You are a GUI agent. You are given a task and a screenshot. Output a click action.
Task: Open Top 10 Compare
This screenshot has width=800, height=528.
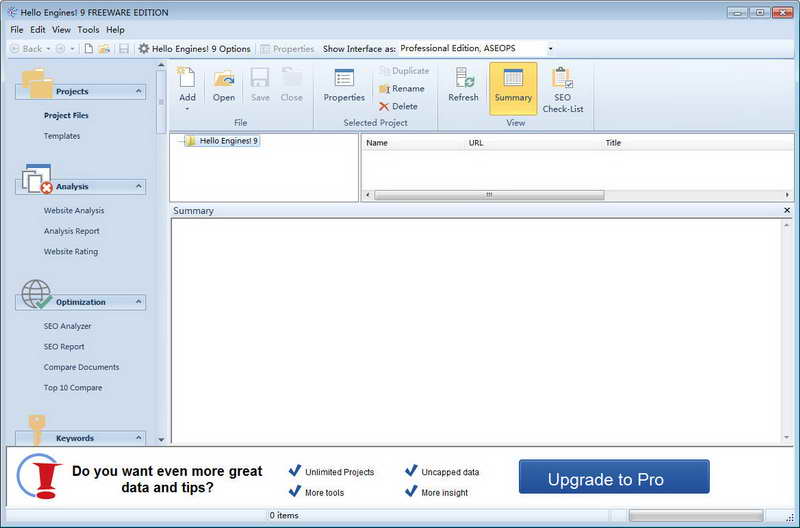[73, 388]
